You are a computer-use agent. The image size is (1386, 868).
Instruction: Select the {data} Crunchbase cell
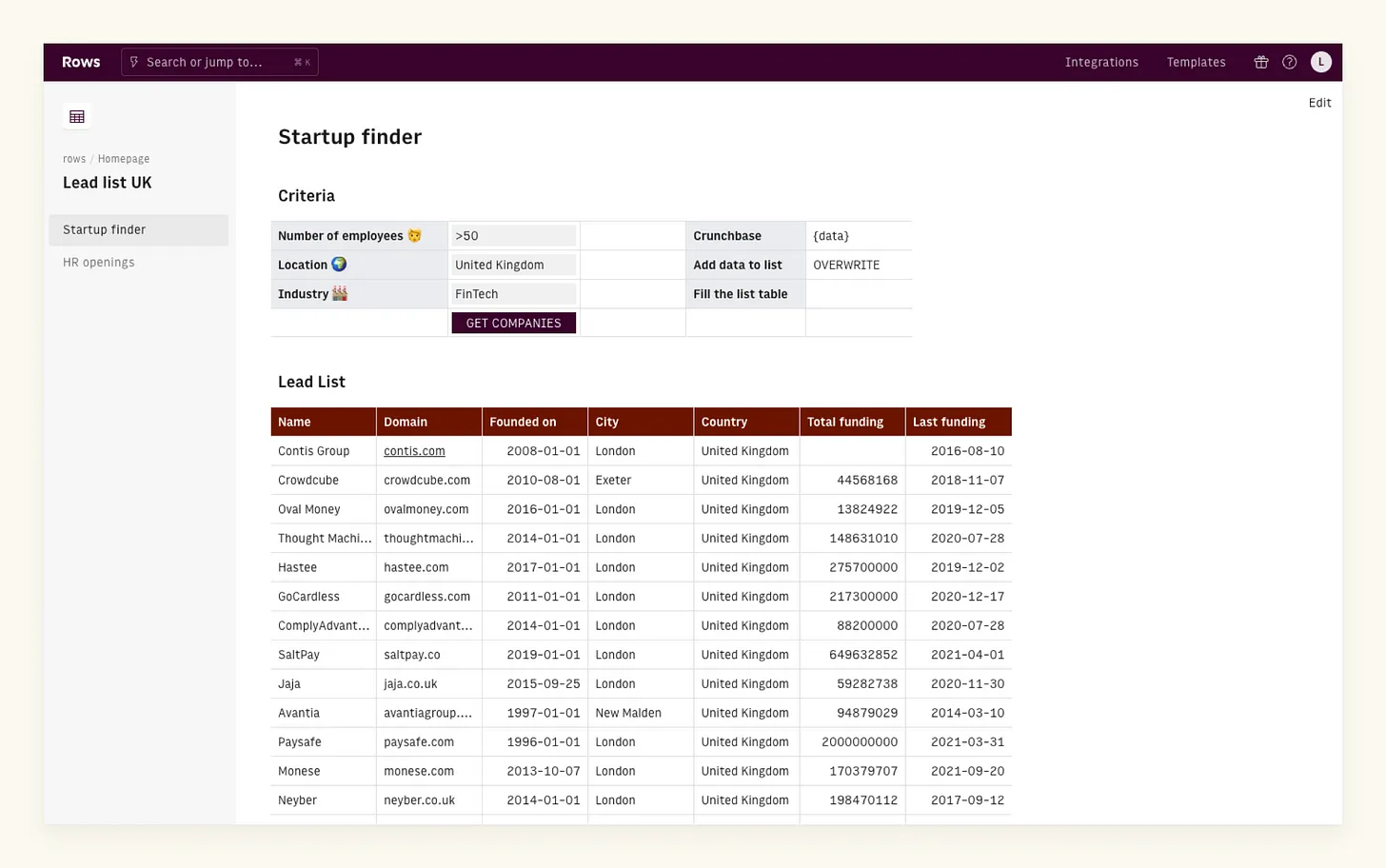[x=859, y=236]
